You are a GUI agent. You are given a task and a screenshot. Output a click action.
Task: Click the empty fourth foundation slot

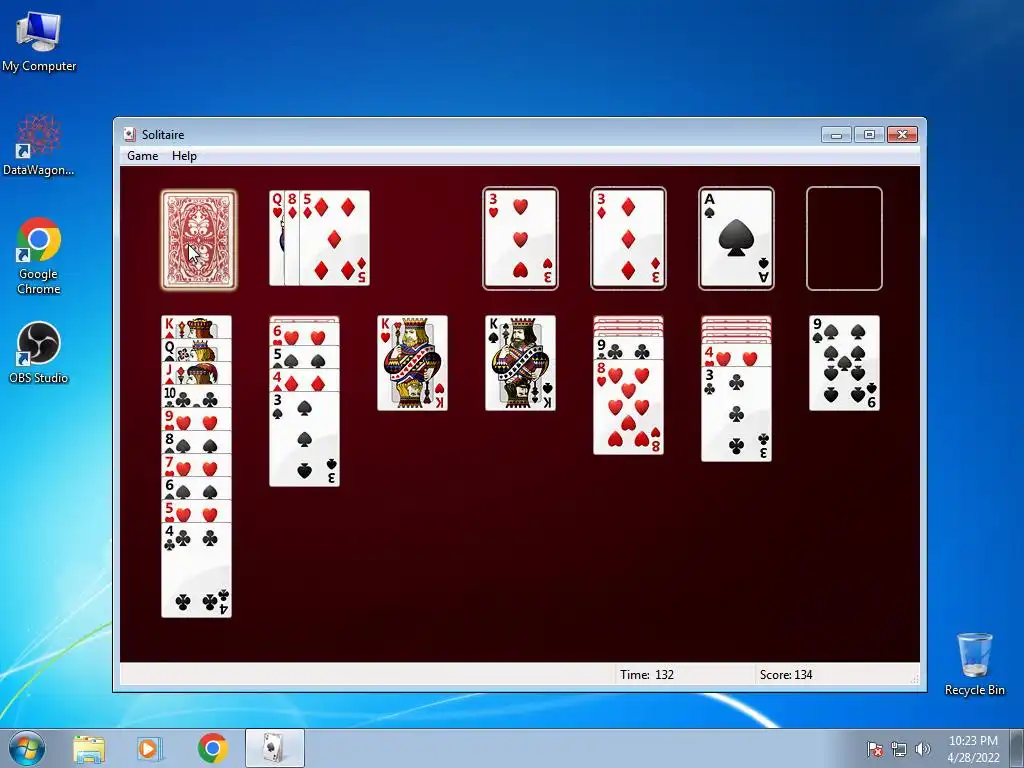coord(844,238)
